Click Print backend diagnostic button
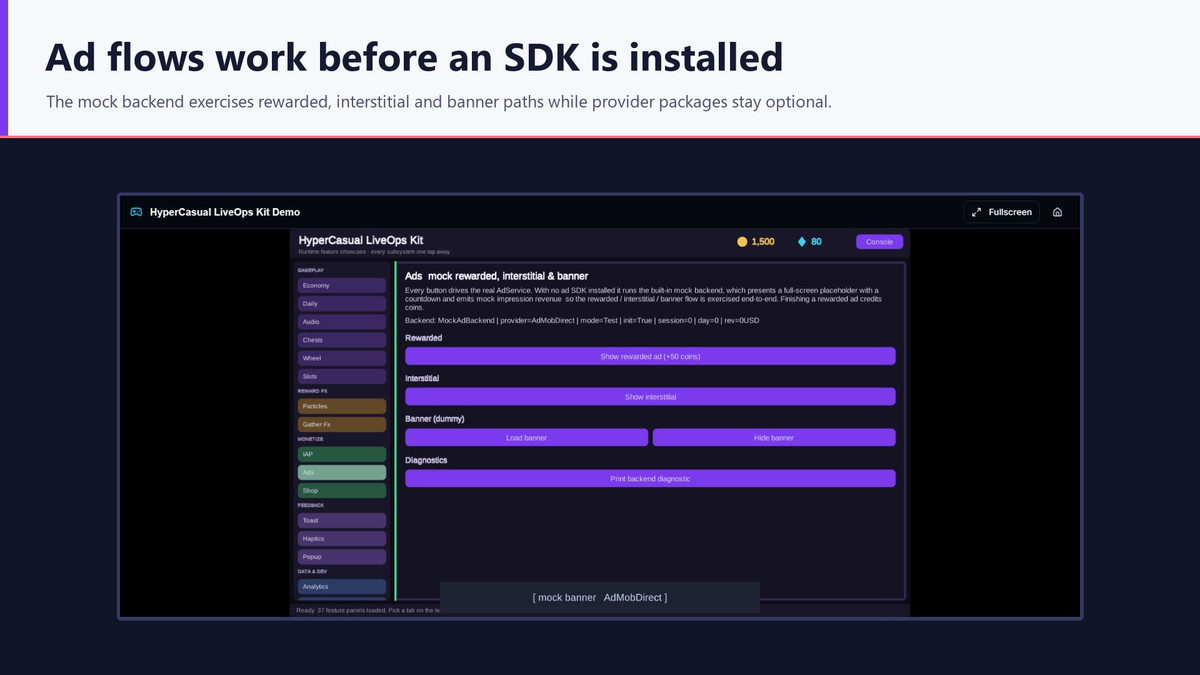 tap(650, 478)
